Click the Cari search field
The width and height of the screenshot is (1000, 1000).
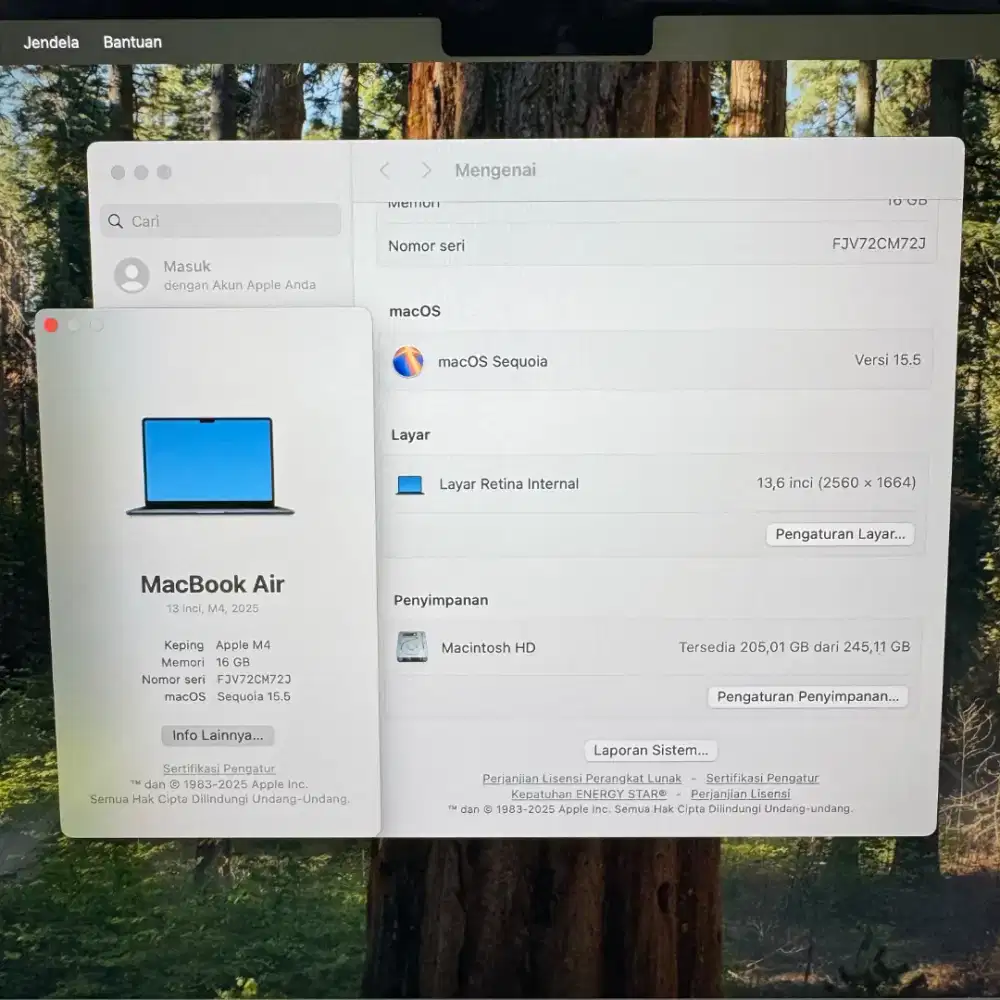pos(221,221)
